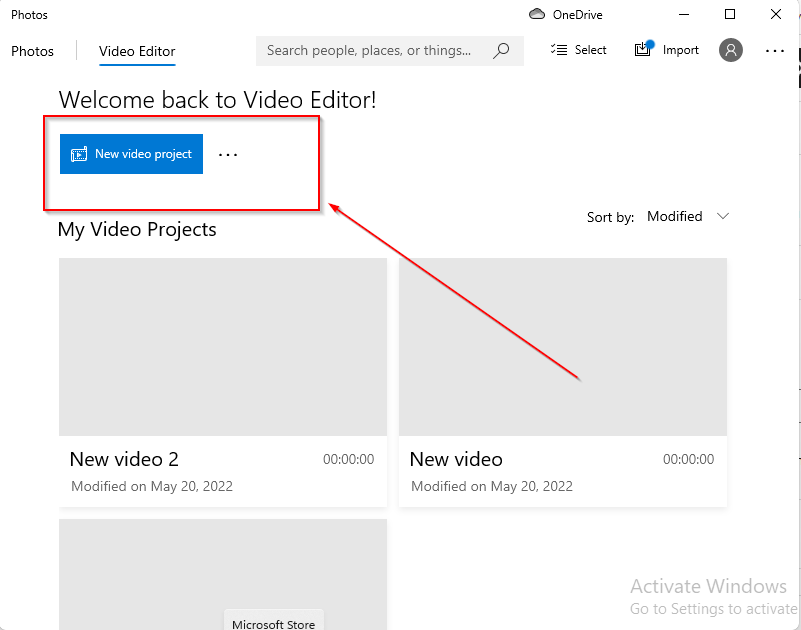Viewport: 801px width, 630px height.
Task: Click the Select checklist icon
Action: [x=559, y=50]
